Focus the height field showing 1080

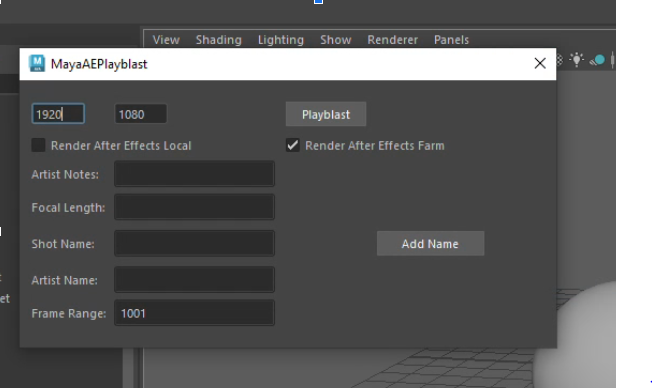click(x=141, y=114)
